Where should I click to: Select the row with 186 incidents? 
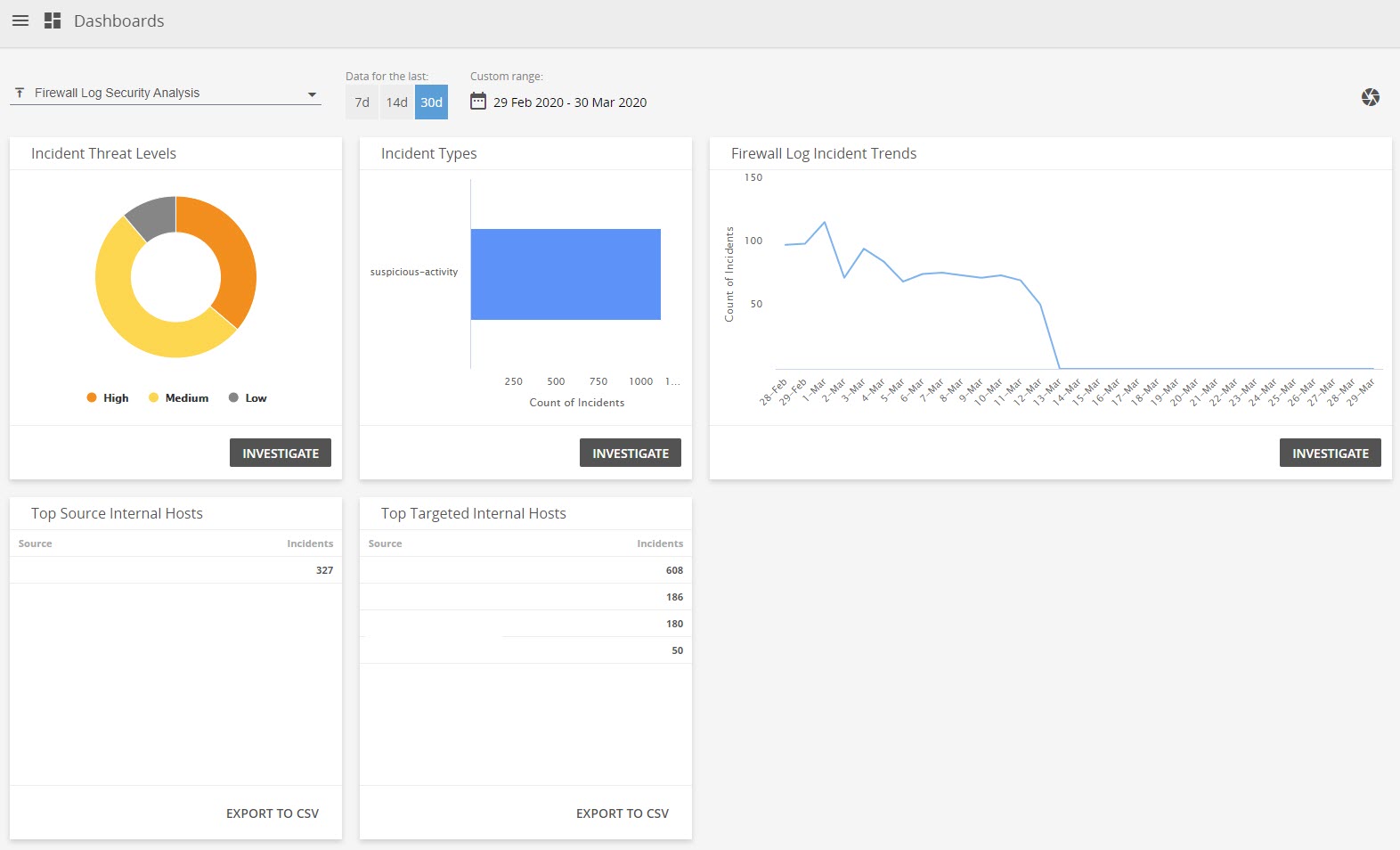coord(525,597)
